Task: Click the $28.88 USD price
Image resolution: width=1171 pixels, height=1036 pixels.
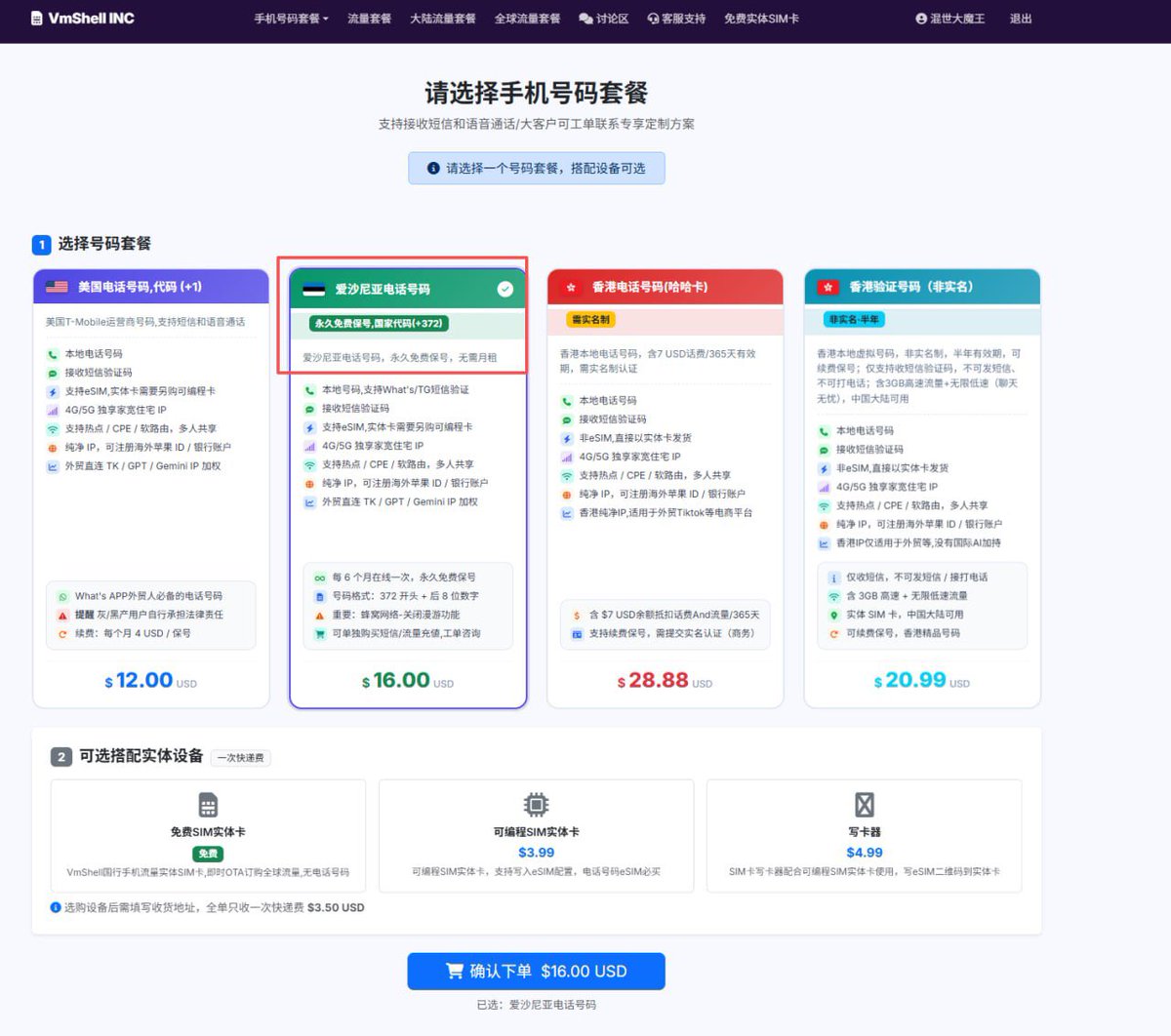Action: click(x=666, y=681)
